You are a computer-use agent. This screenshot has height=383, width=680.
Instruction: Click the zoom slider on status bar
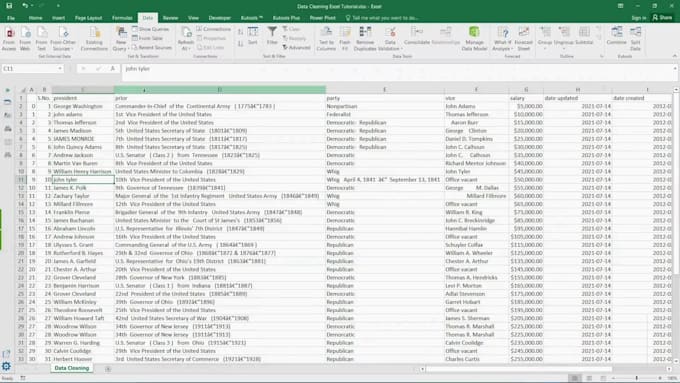click(x=636, y=378)
